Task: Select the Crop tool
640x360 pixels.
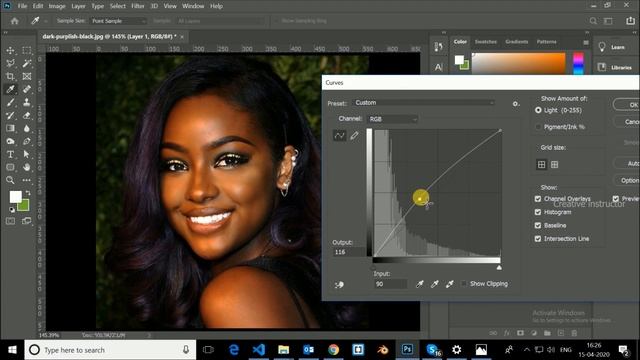Action: [10, 76]
